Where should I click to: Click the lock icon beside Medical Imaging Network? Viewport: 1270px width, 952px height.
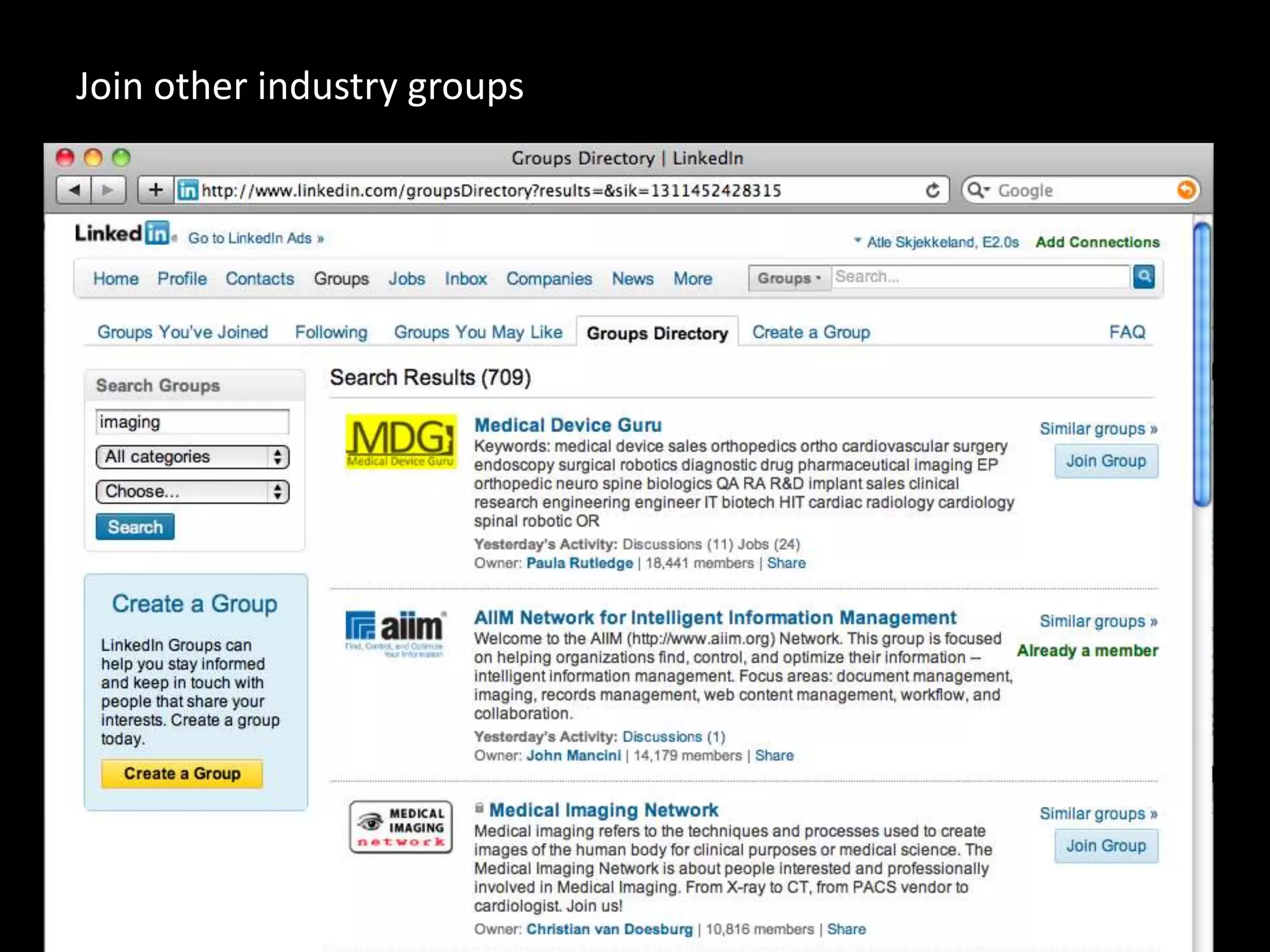point(479,808)
